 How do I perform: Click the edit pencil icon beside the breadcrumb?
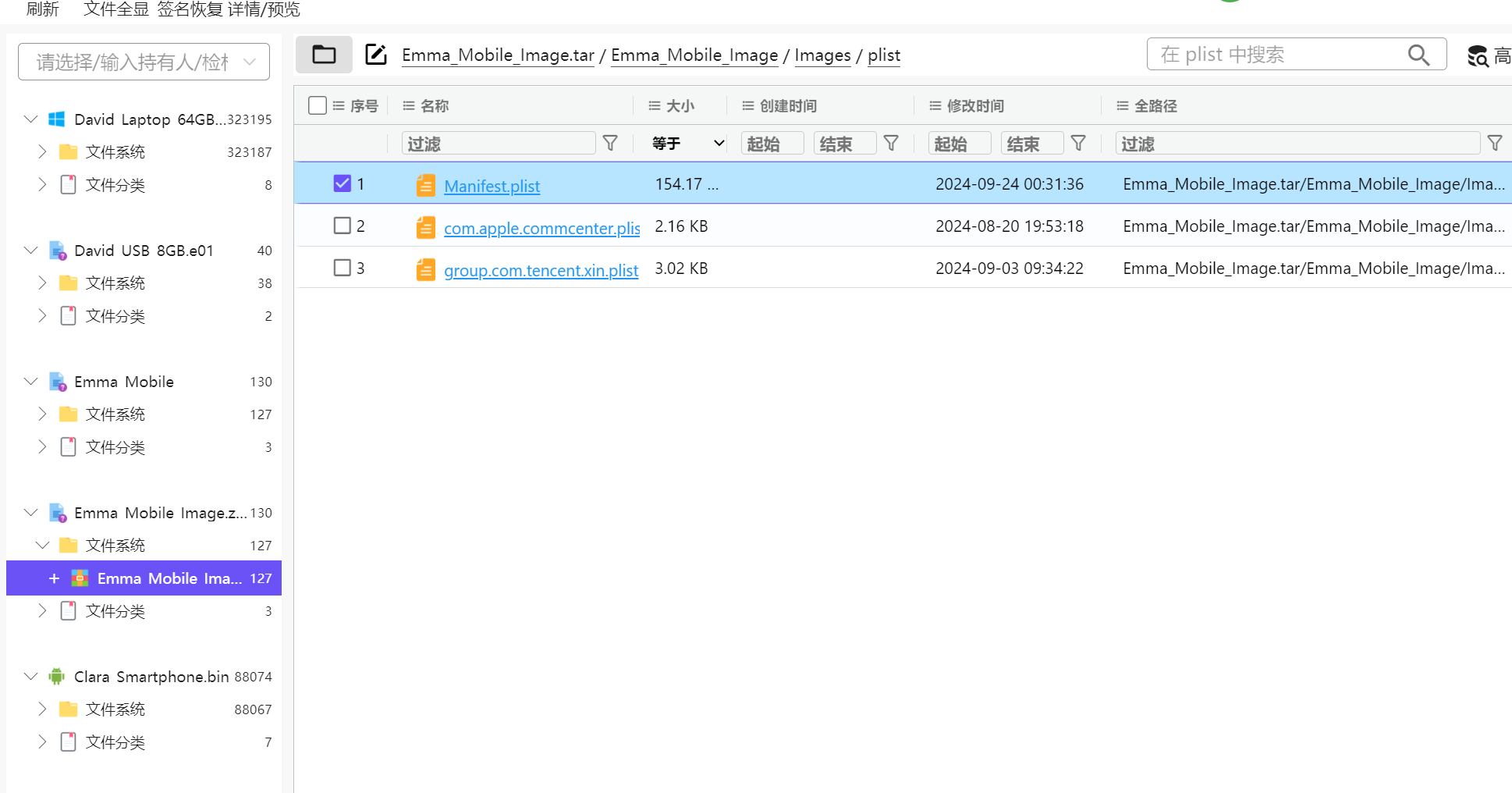point(376,54)
